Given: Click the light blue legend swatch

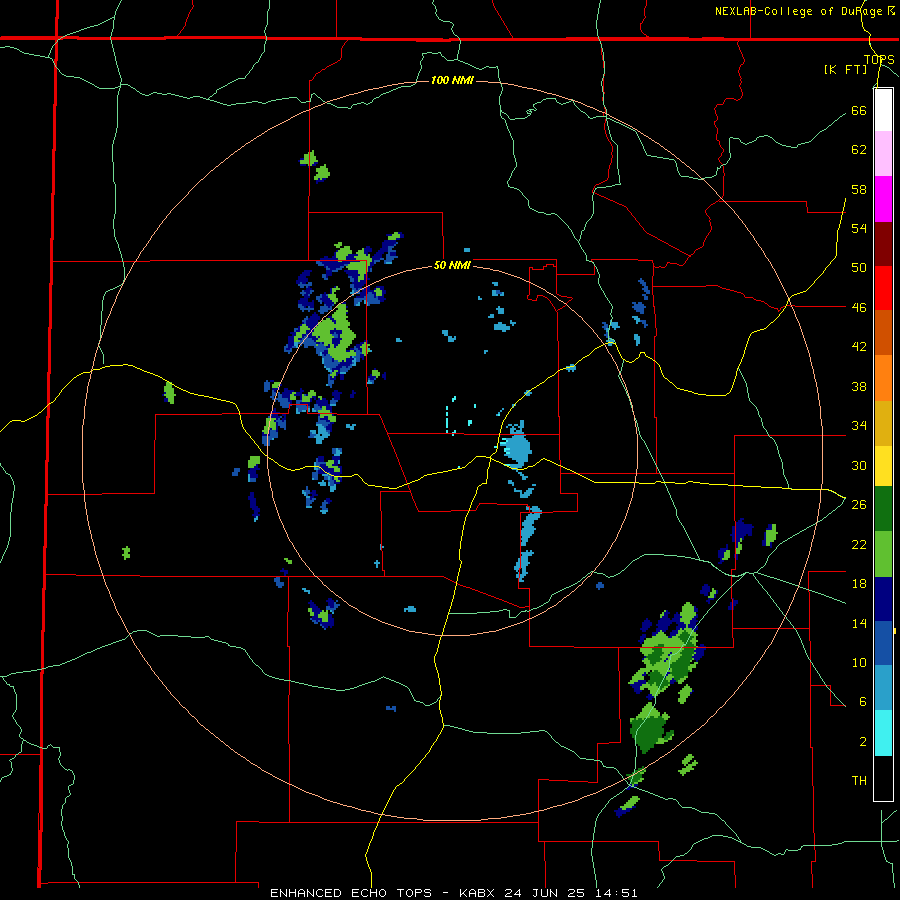Looking at the screenshot, I should [x=883, y=688].
